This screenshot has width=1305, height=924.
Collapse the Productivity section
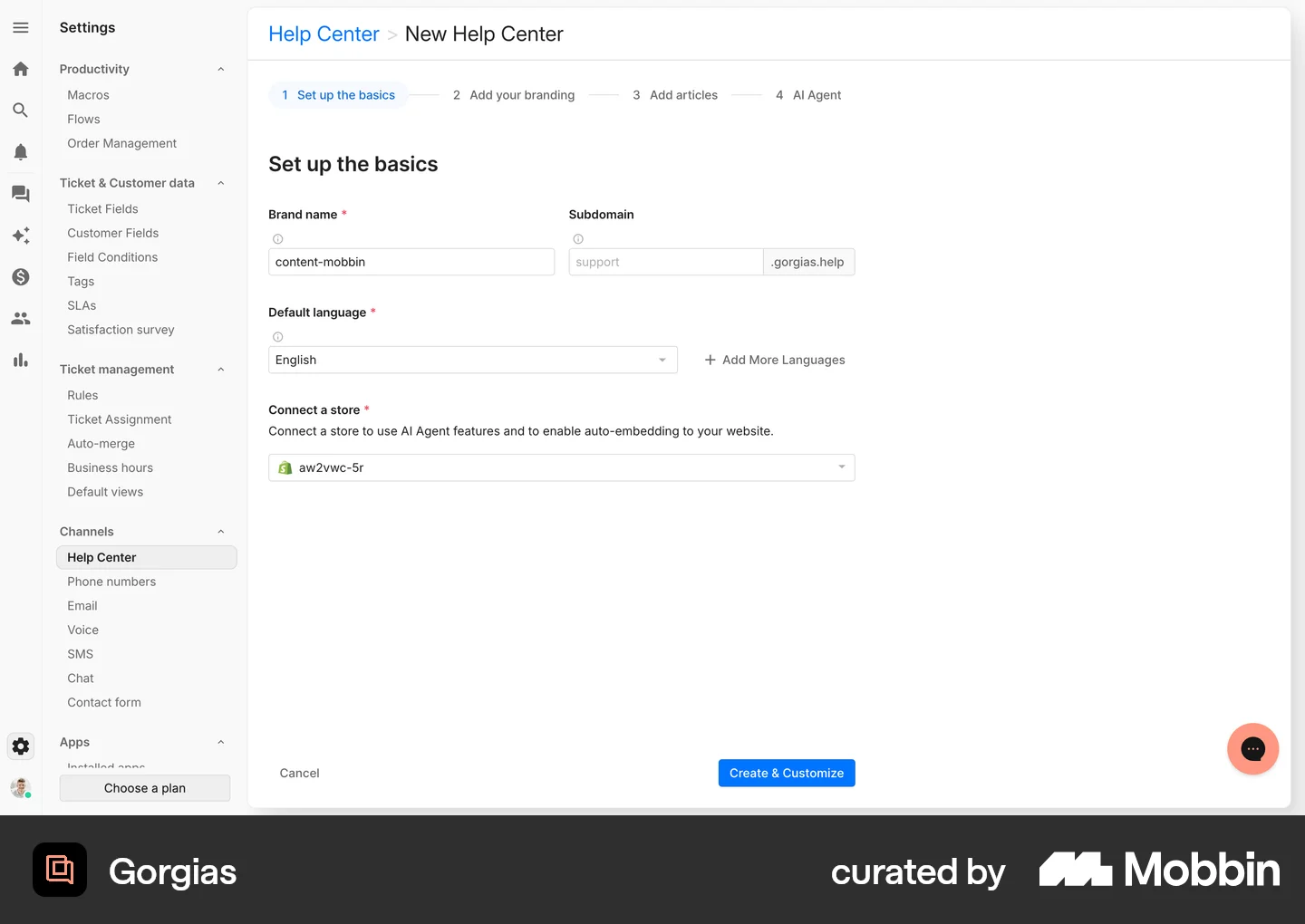coord(221,69)
